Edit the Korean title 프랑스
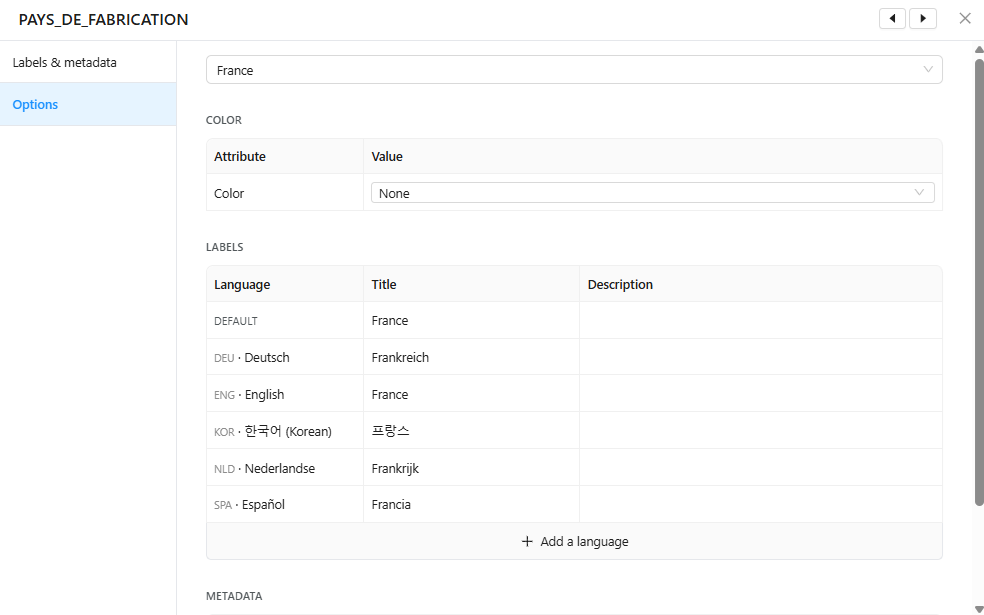Viewport: 984px width, 615px height. click(x=471, y=431)
